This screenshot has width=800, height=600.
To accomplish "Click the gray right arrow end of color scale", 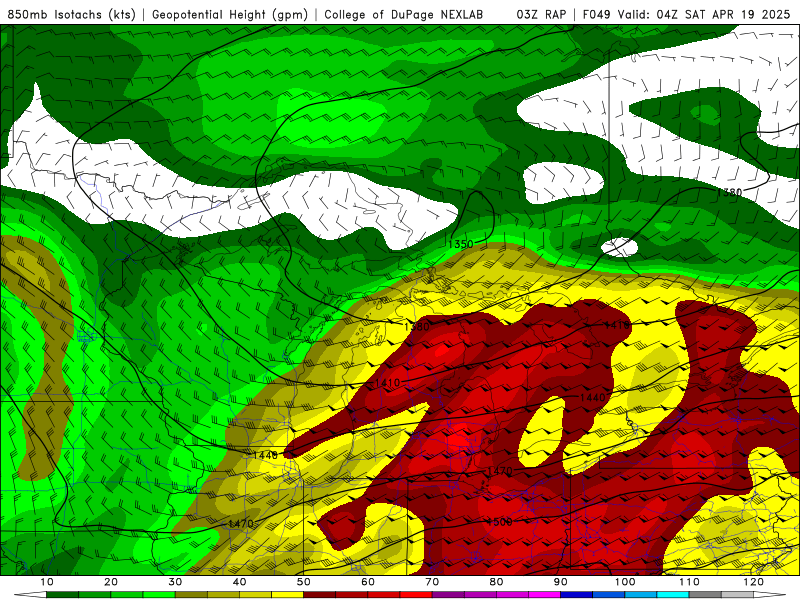I will [x=769, y=595].
